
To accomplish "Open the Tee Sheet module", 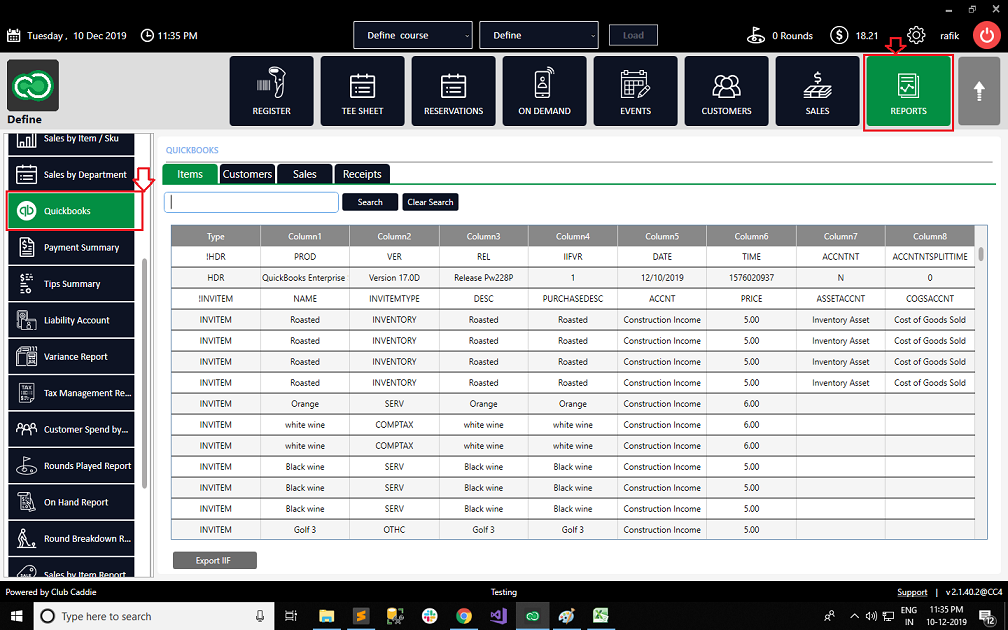I will pos(363,91).
